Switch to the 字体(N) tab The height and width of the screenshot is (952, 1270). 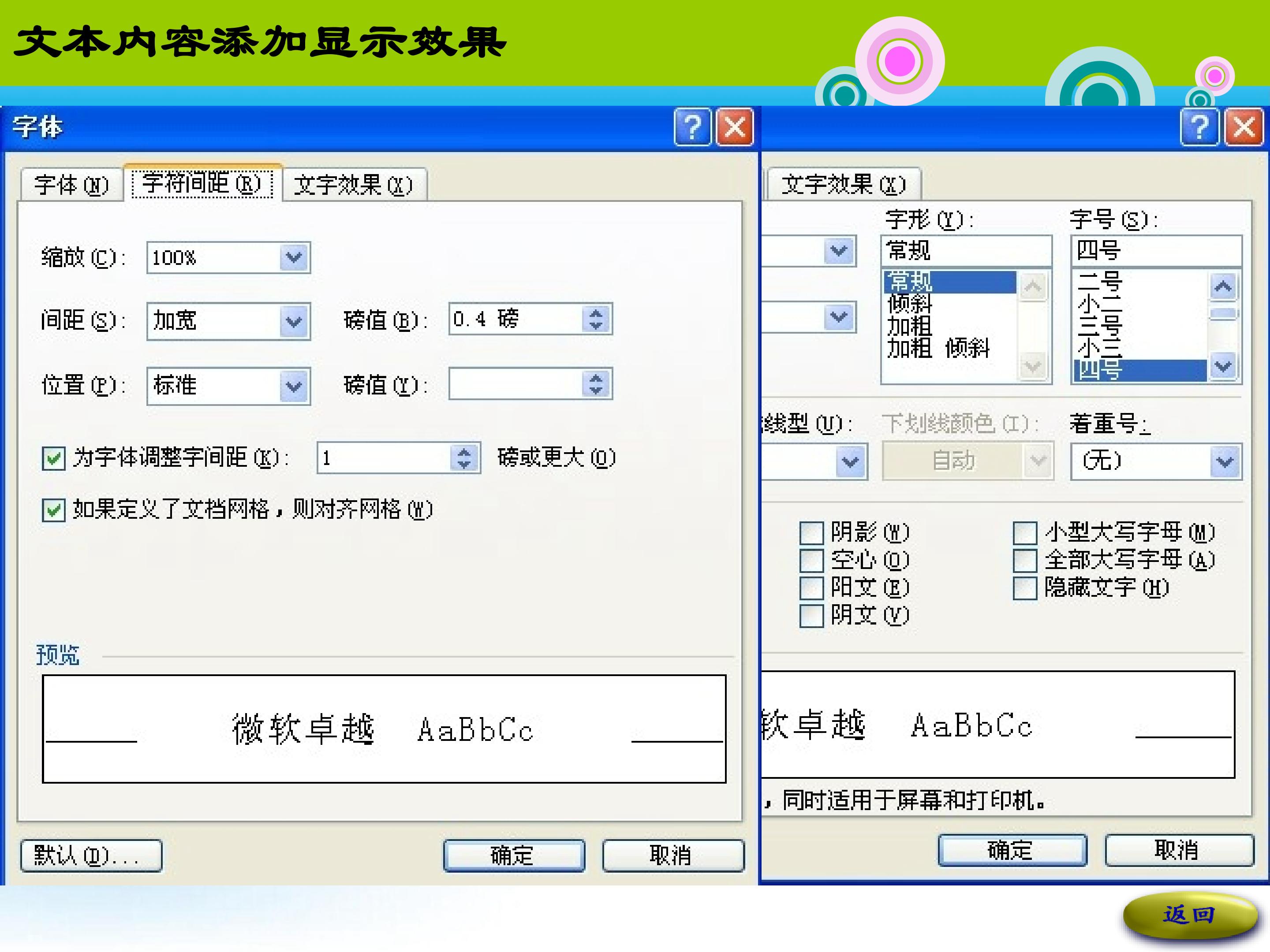(71, 185)
